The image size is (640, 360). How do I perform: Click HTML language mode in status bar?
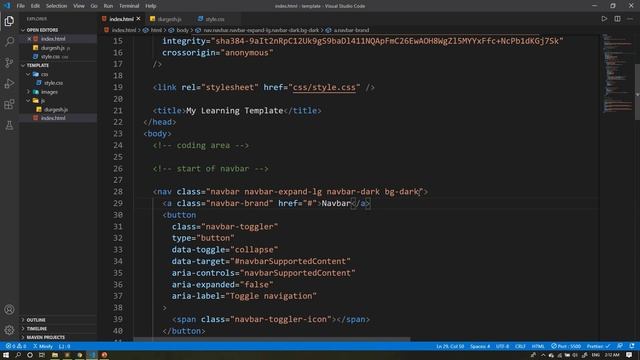[538, 346]
